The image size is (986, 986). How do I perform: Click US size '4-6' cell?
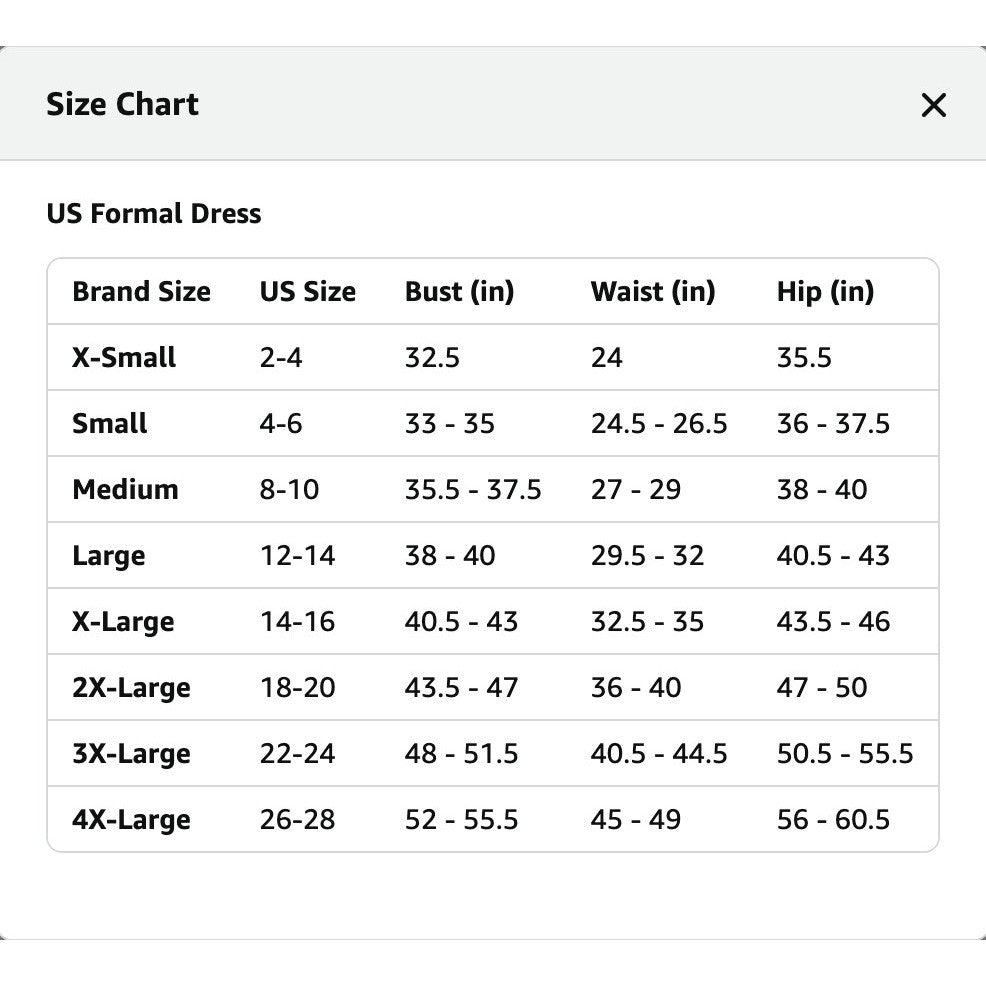click(281, 424)
